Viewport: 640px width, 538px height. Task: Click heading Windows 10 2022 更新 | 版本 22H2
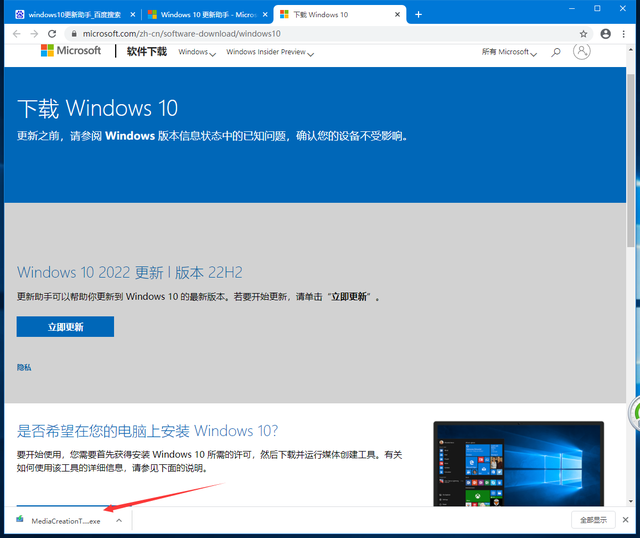[x=130, y=272]
